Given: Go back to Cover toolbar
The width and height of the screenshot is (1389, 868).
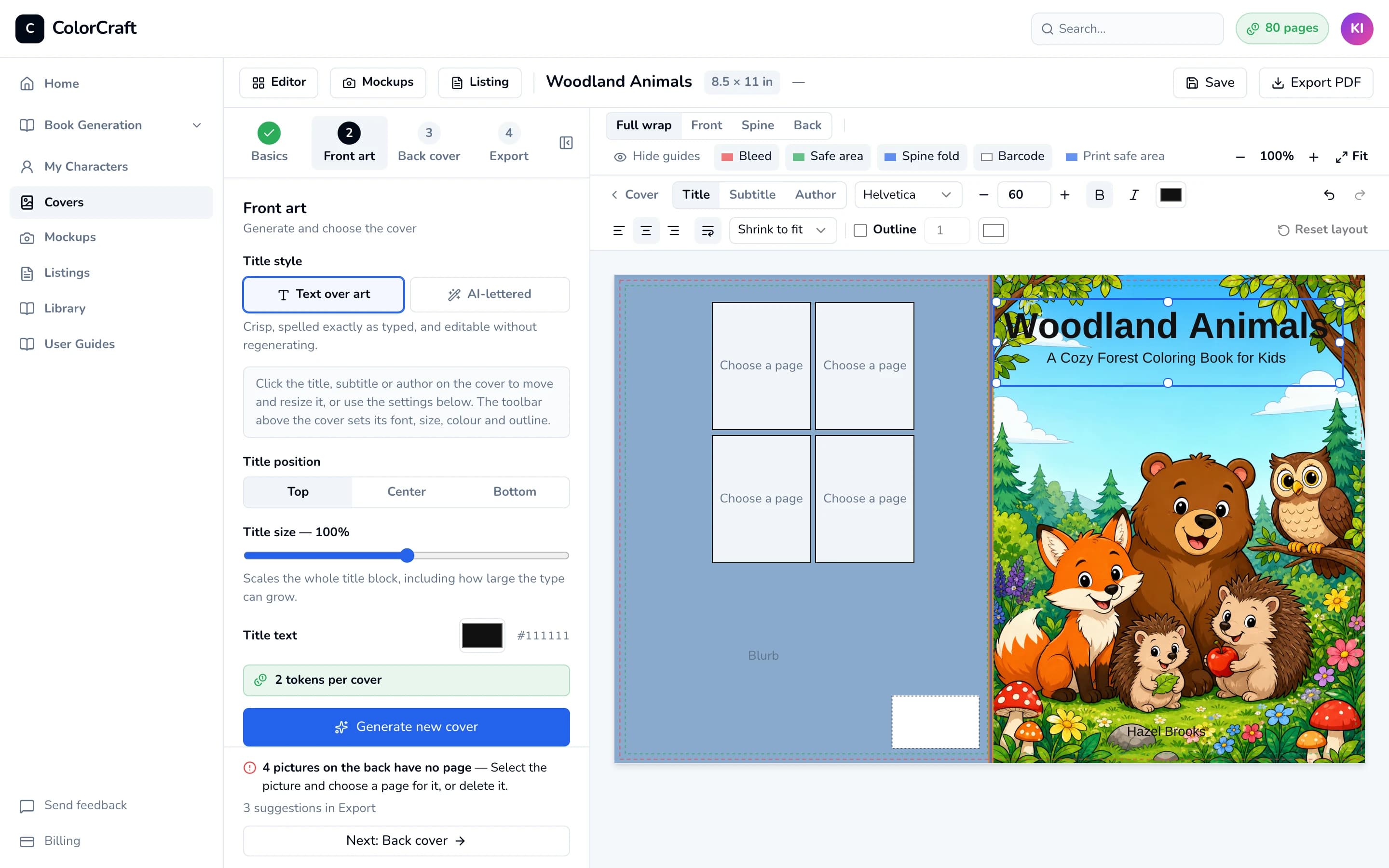Looking at the screenshot, I should pos(634,195).
